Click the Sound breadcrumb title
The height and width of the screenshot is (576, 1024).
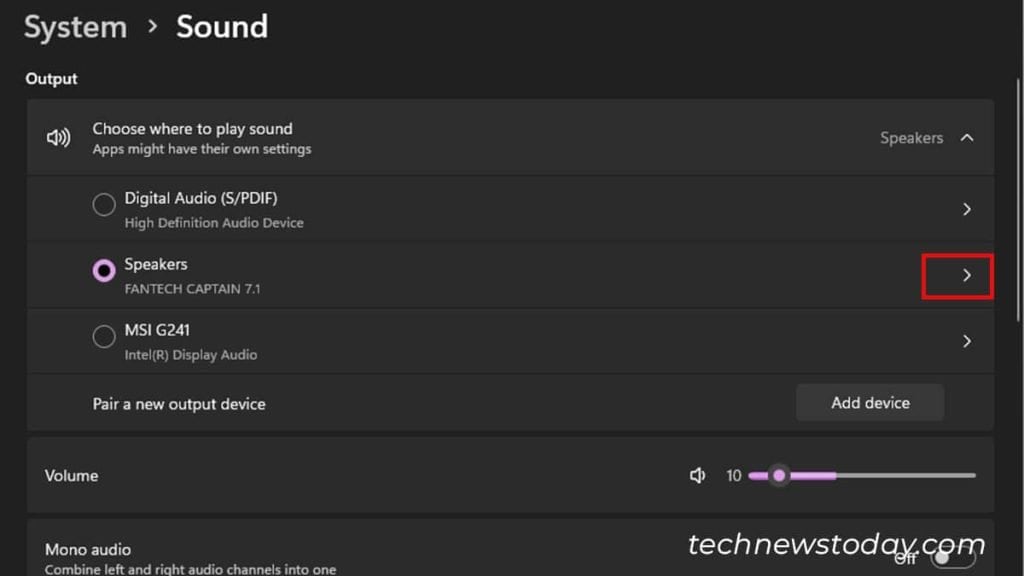click(222, 27)
